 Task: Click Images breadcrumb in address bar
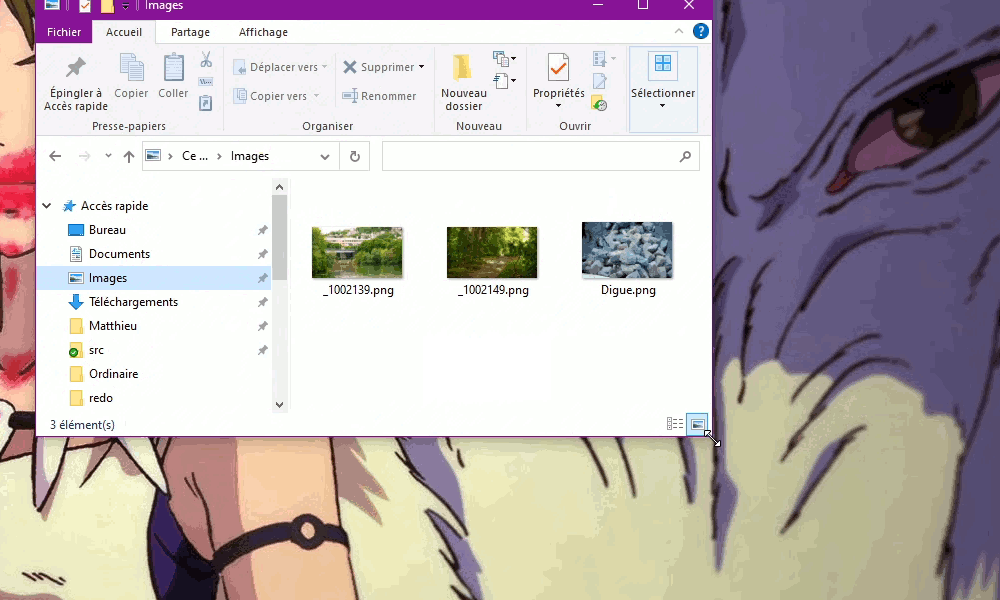[x=250, y=156]
